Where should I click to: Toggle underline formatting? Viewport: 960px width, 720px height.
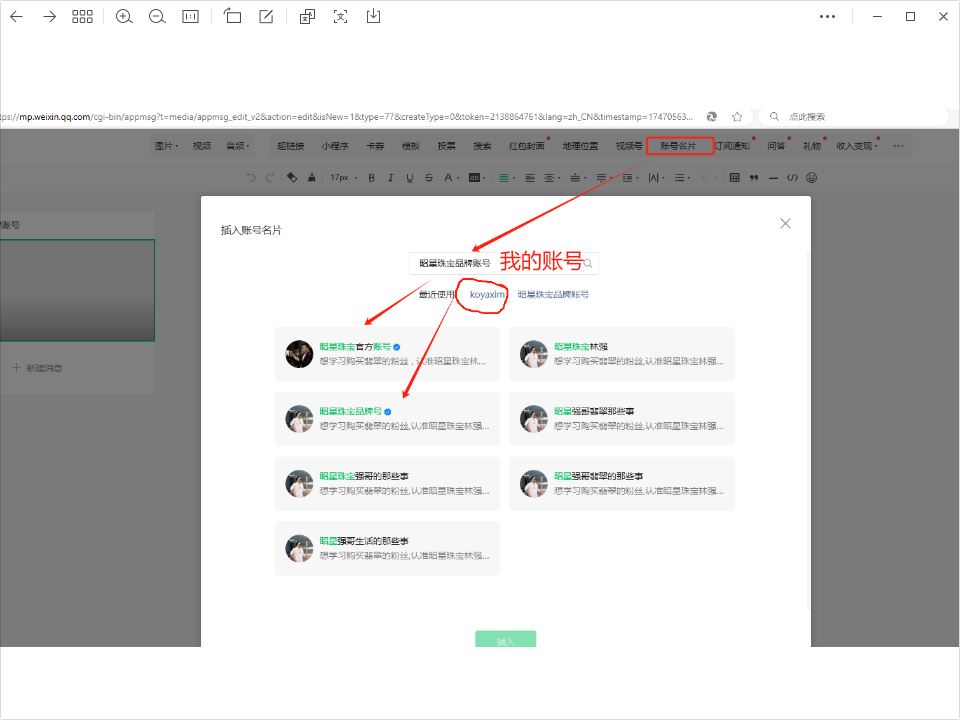[410, 178]
